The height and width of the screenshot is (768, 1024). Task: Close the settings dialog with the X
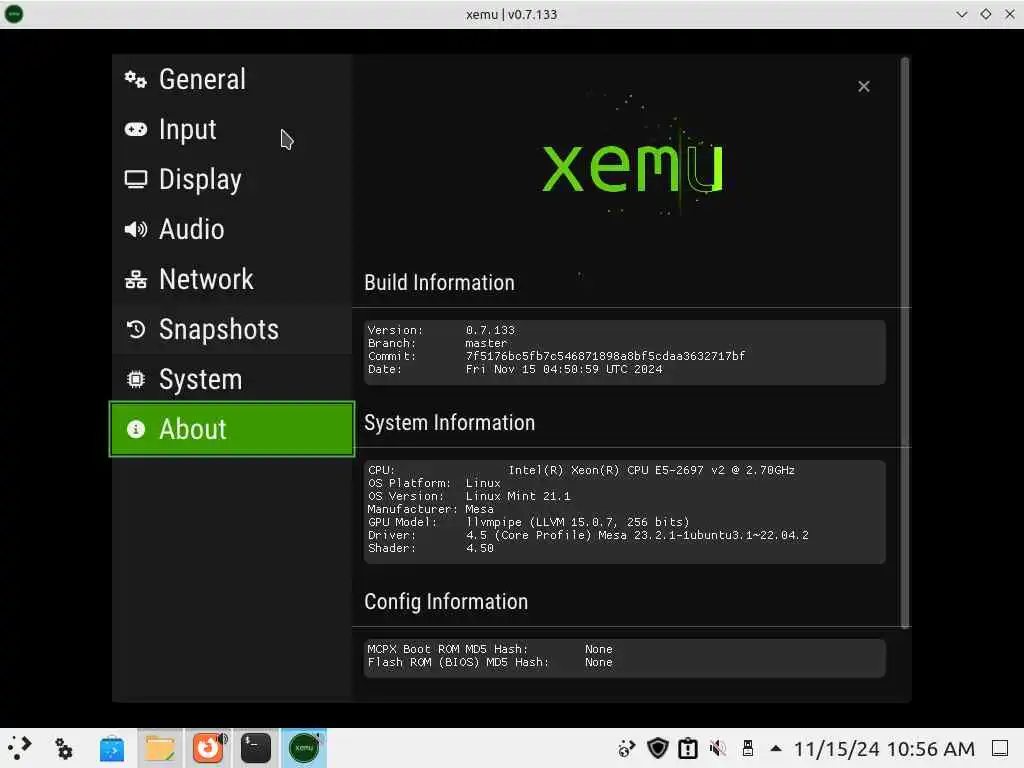(x=863, y=86)
